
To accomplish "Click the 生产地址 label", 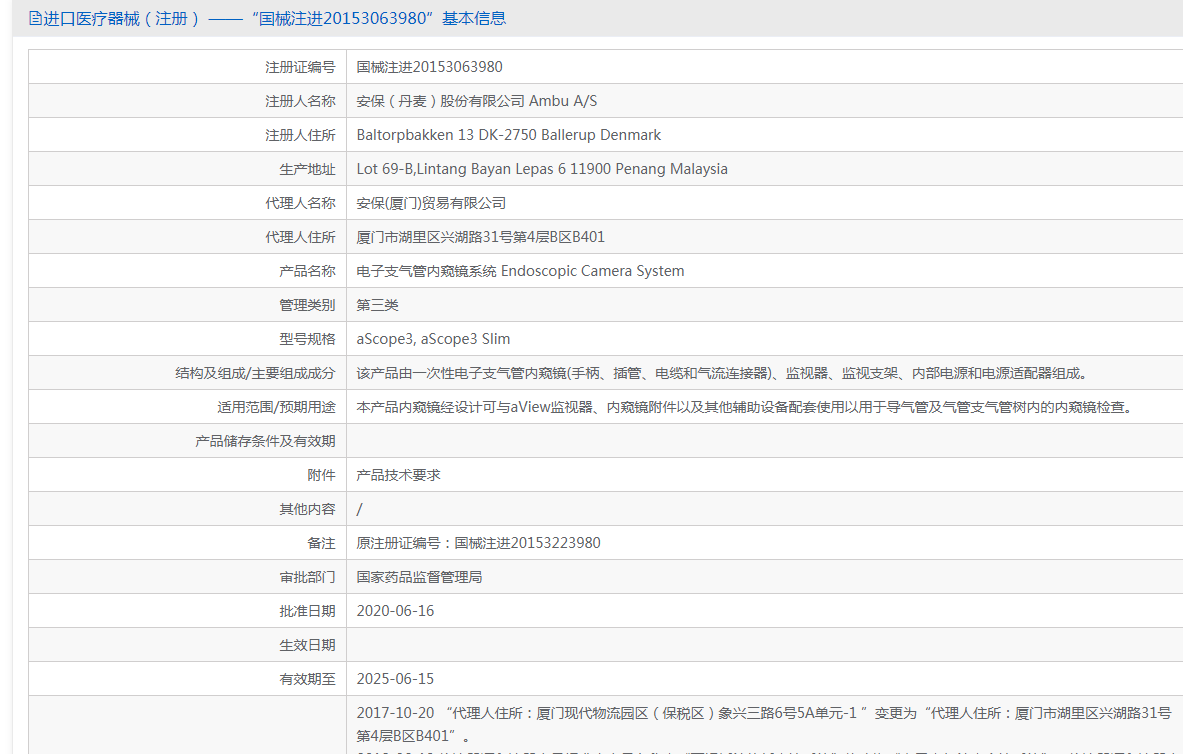I will (307, 169).
